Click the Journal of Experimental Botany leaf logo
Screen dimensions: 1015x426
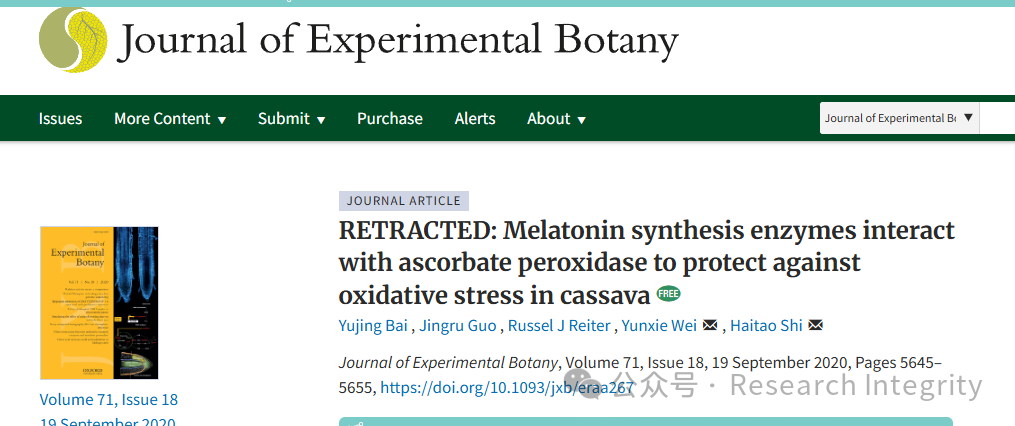click(73, 39)
